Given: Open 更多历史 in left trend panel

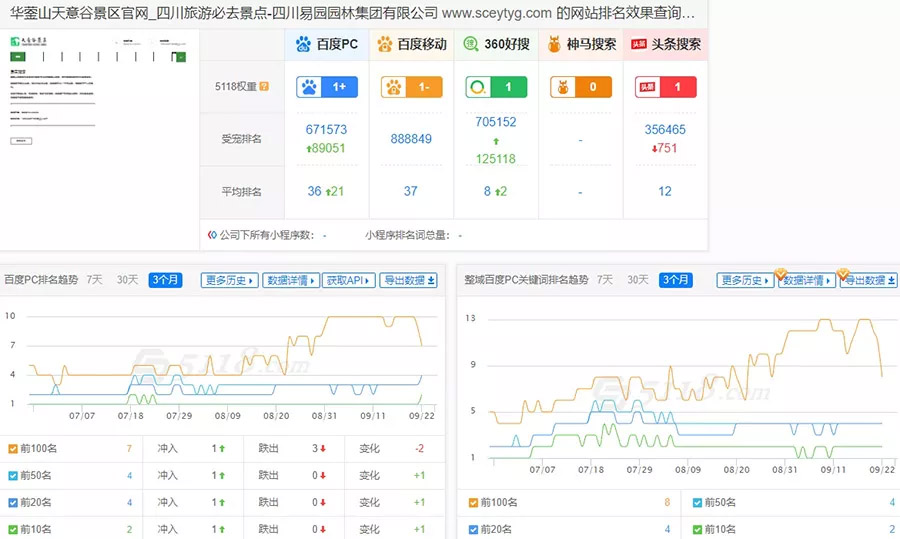Looking at the screenshot, I should [230, 280].
